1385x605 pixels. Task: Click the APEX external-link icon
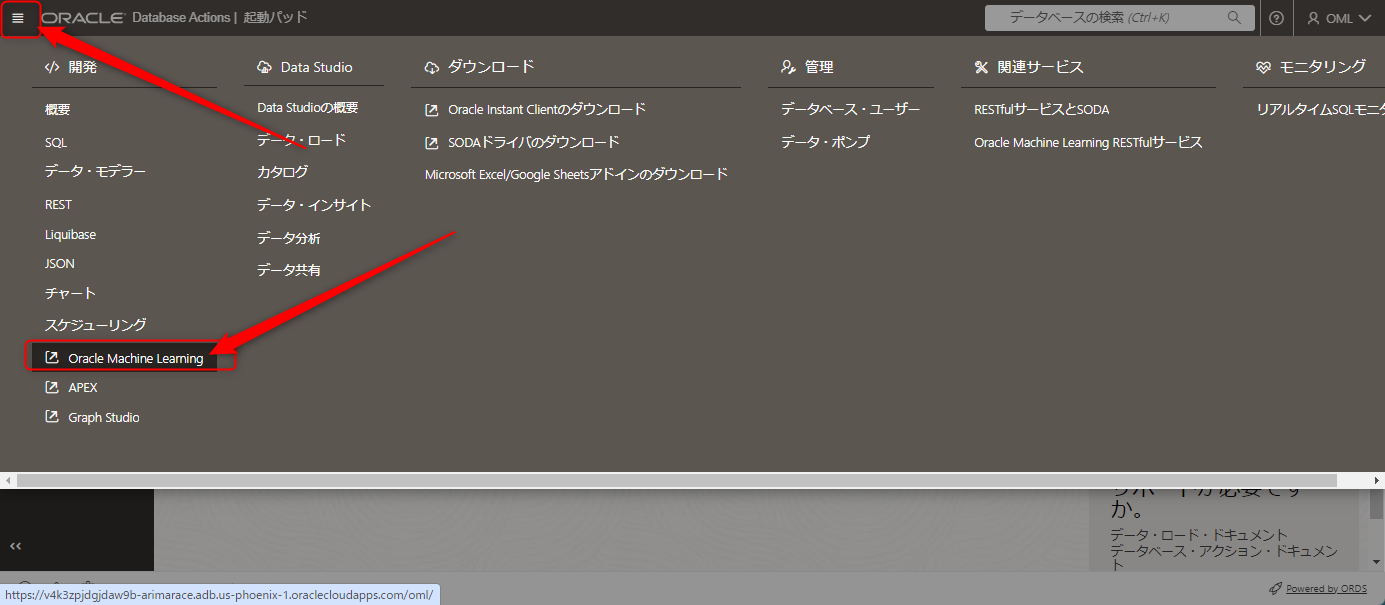click(52, 387)
